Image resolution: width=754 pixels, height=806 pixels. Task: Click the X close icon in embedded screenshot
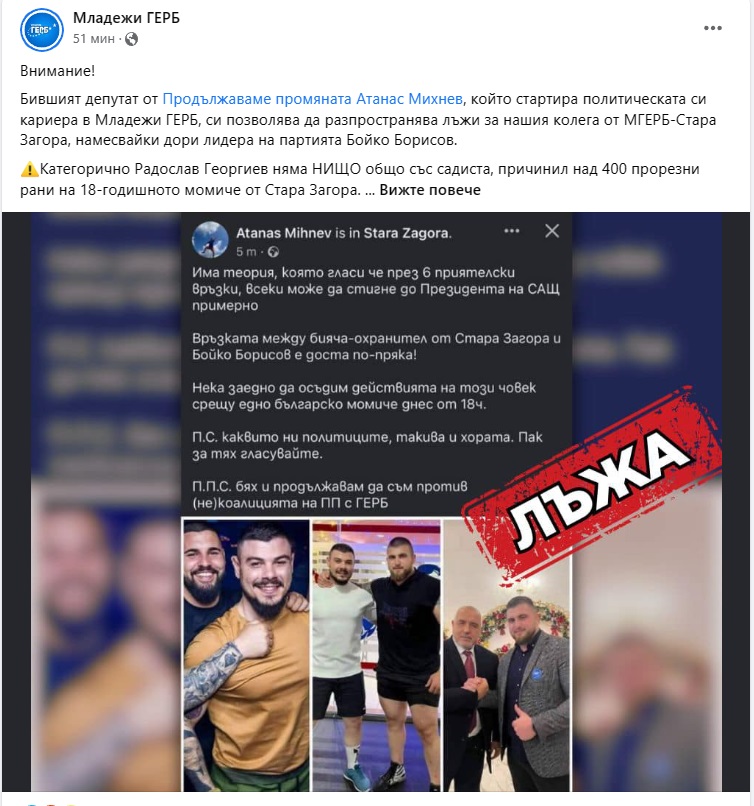coord(552,231)
